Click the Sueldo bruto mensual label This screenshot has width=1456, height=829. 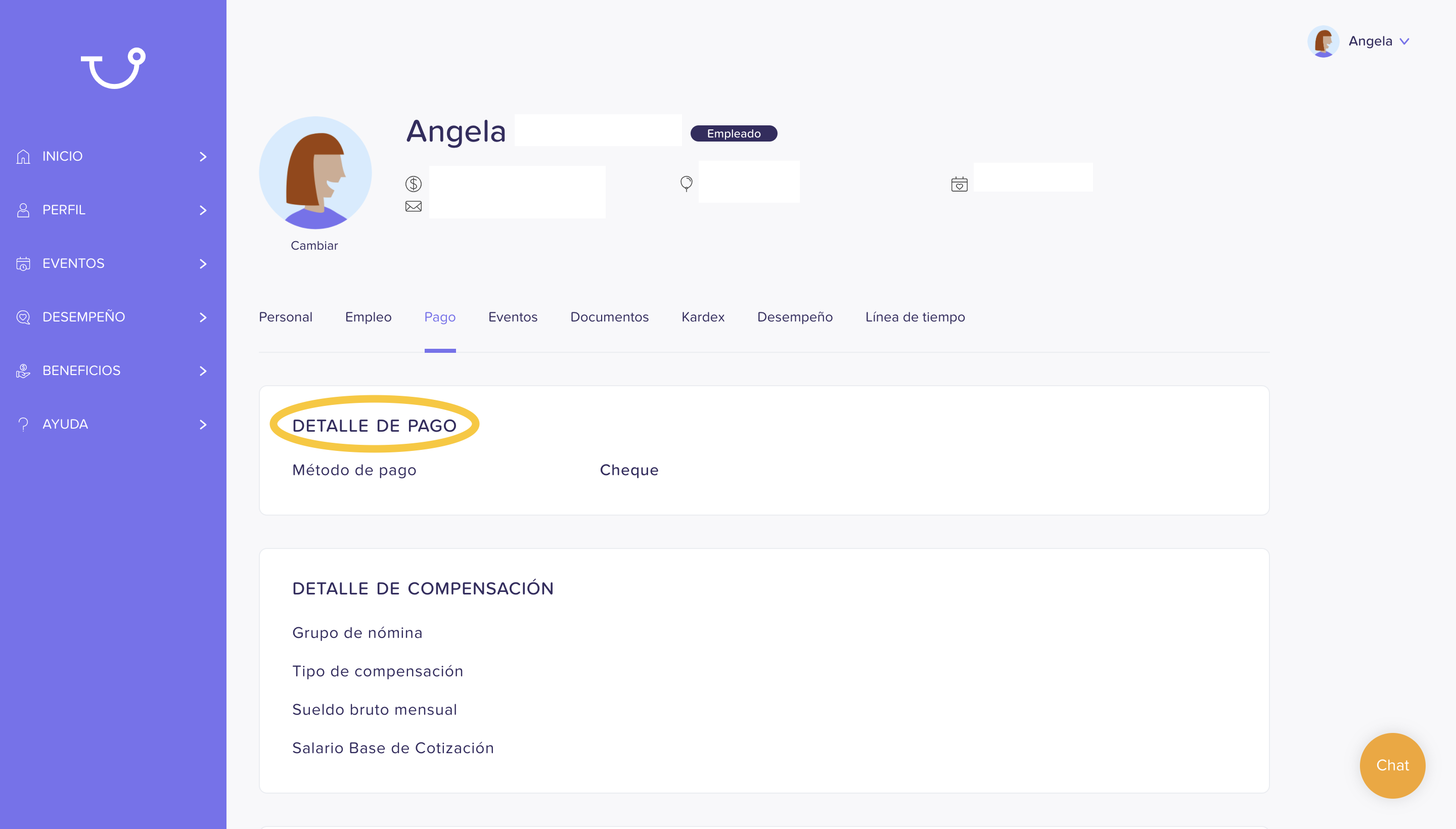pyautogui.click(x=374, y=709)
